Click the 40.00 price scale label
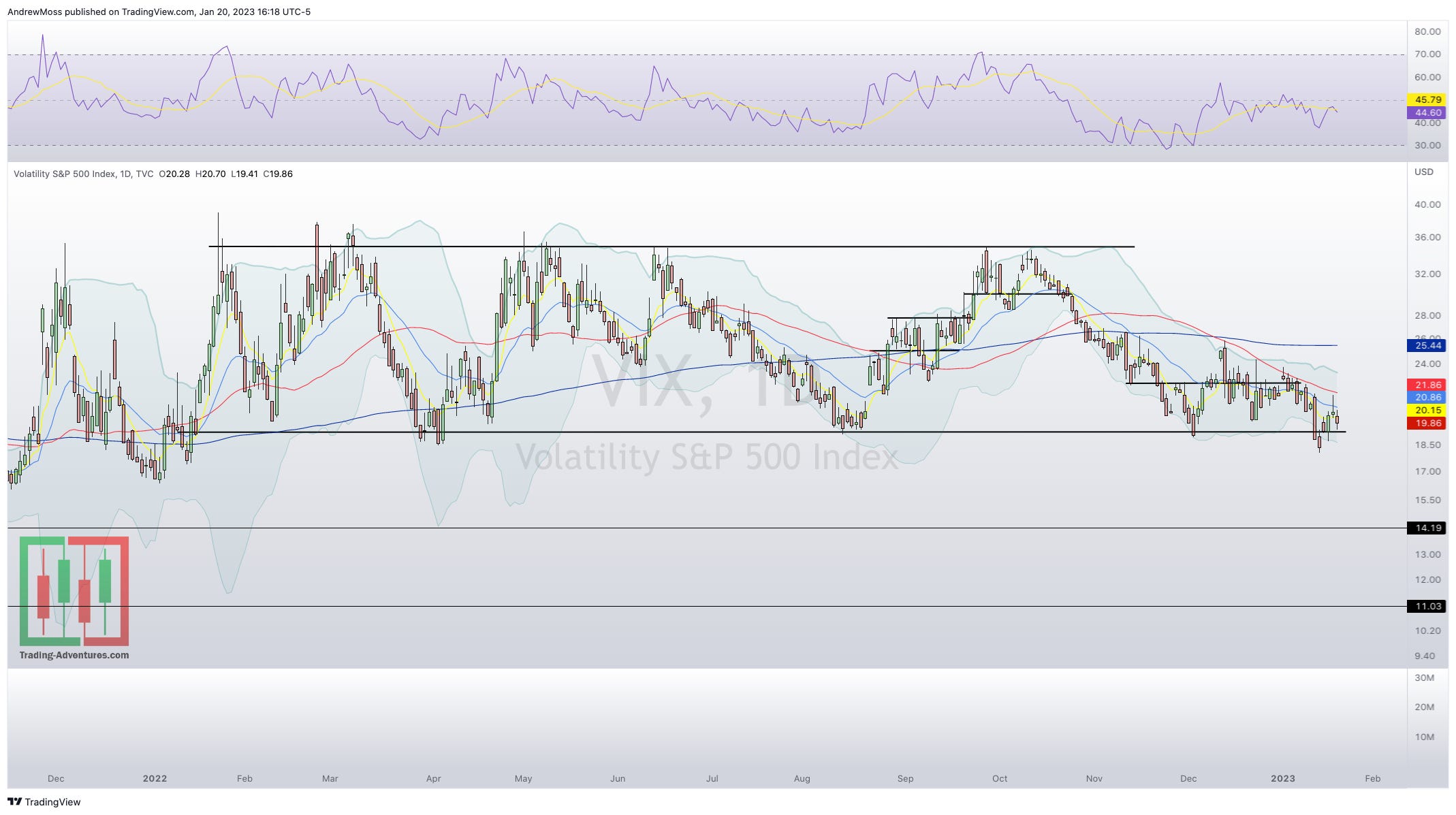Screen dimensions: 1456x815 point(1427,204)
